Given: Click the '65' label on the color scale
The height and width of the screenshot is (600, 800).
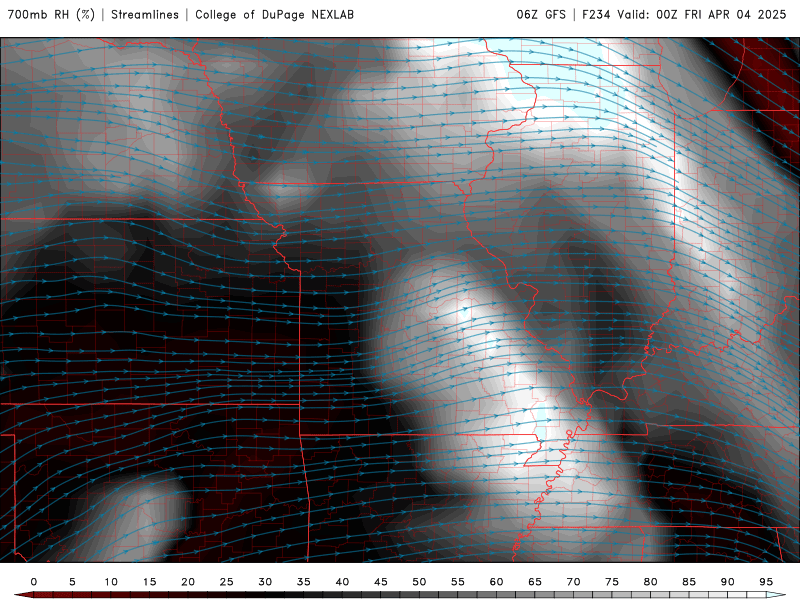Looking at the screenshot, I should 535,582.
